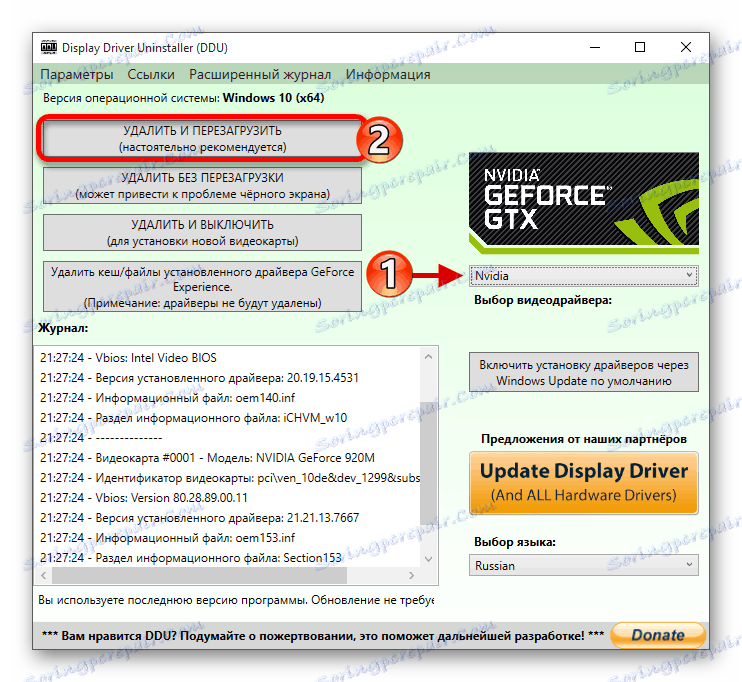
Task: Select log line 'NVIDIA GeForce 920M'
Action: [x=207, y=458]
